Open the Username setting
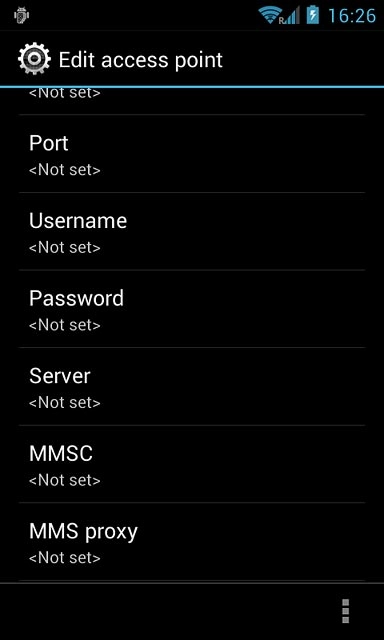 pyautogui.click(x=192, y=231)
